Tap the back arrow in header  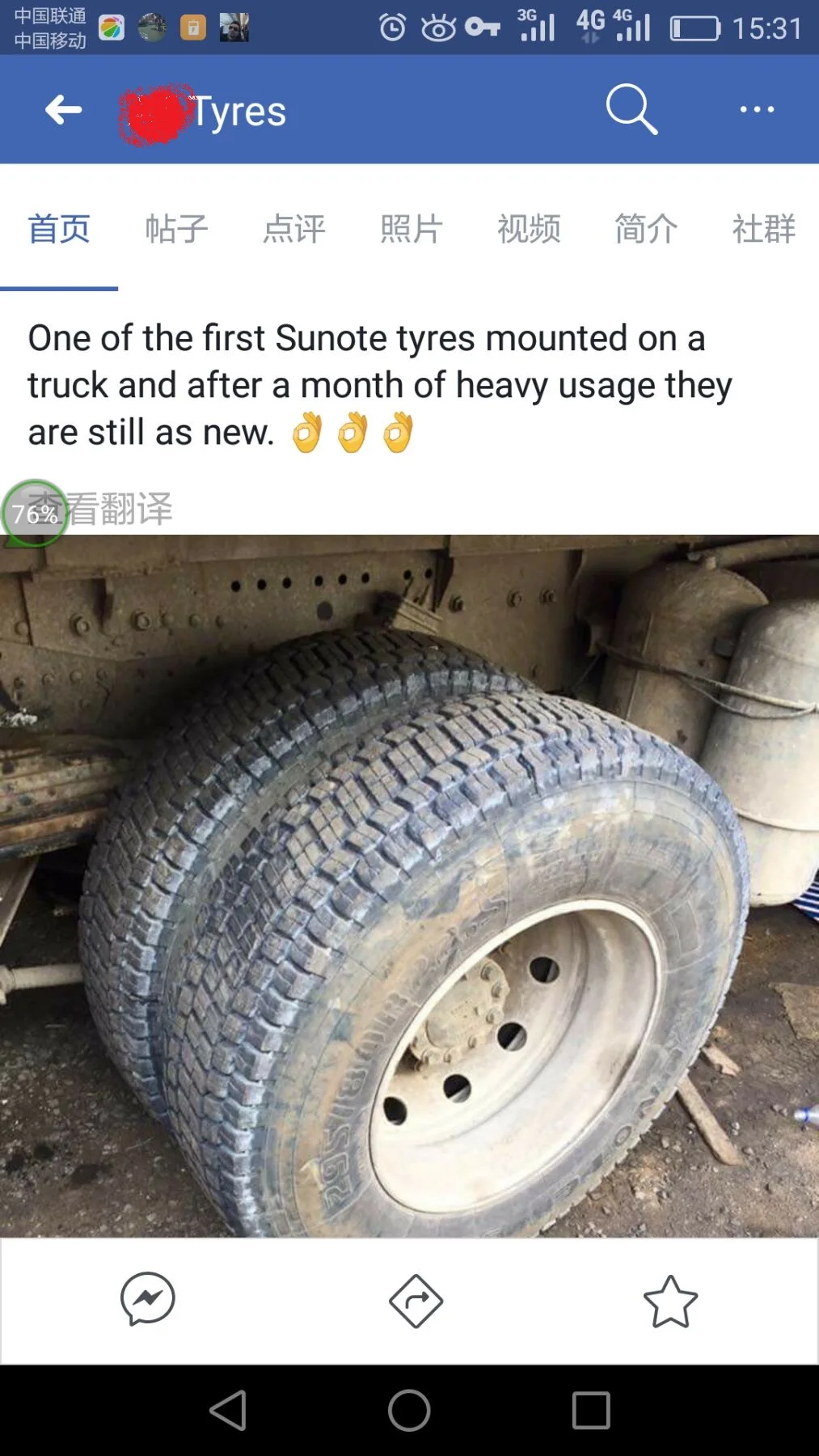(64, 109)
